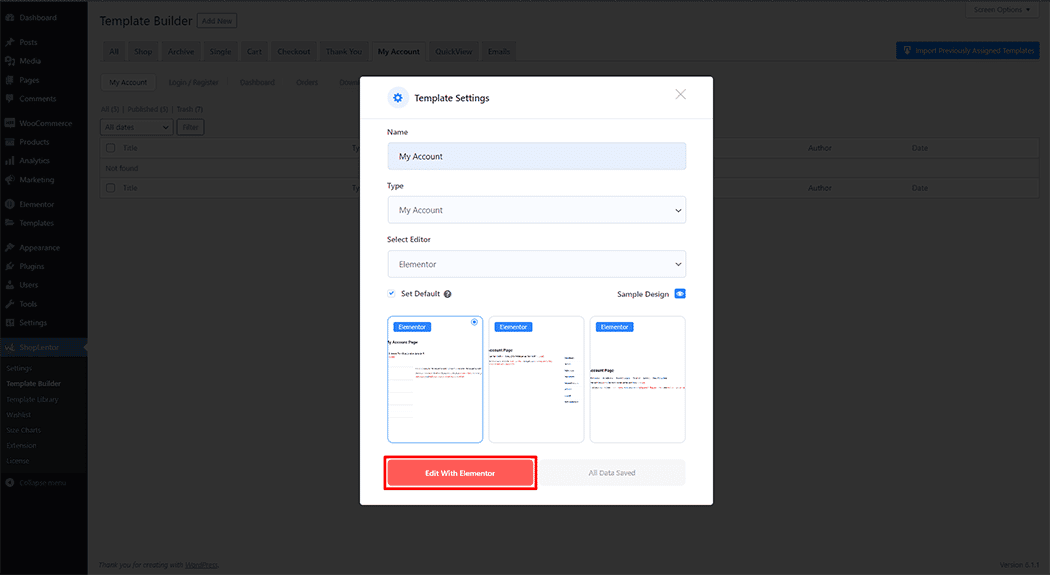This screenshot has width=1050, height=575.
Task: Click the Marketing megaphone icon in sidebar
Action: [9, 180]
